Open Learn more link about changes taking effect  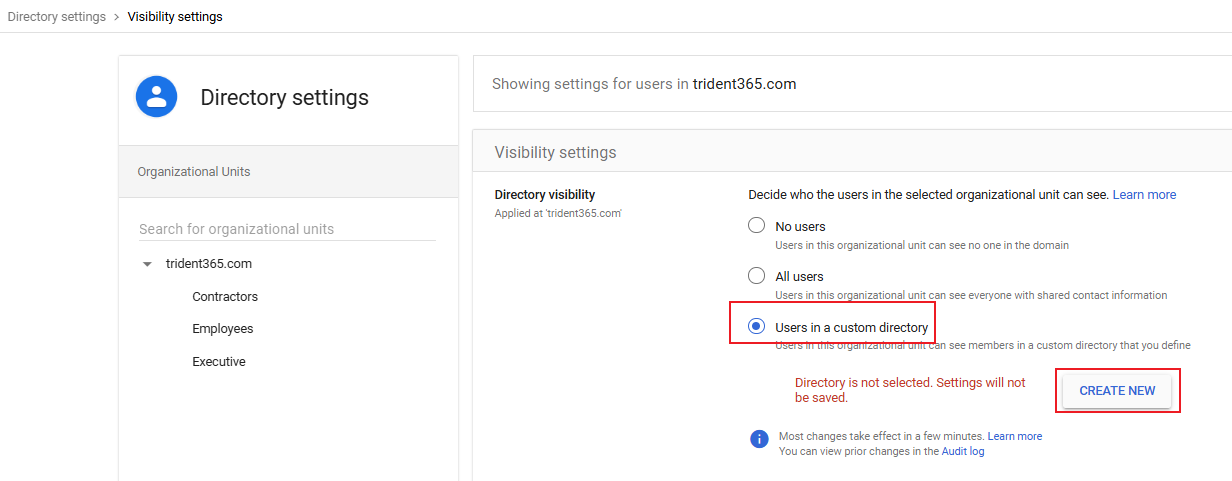click(1014, 437)
